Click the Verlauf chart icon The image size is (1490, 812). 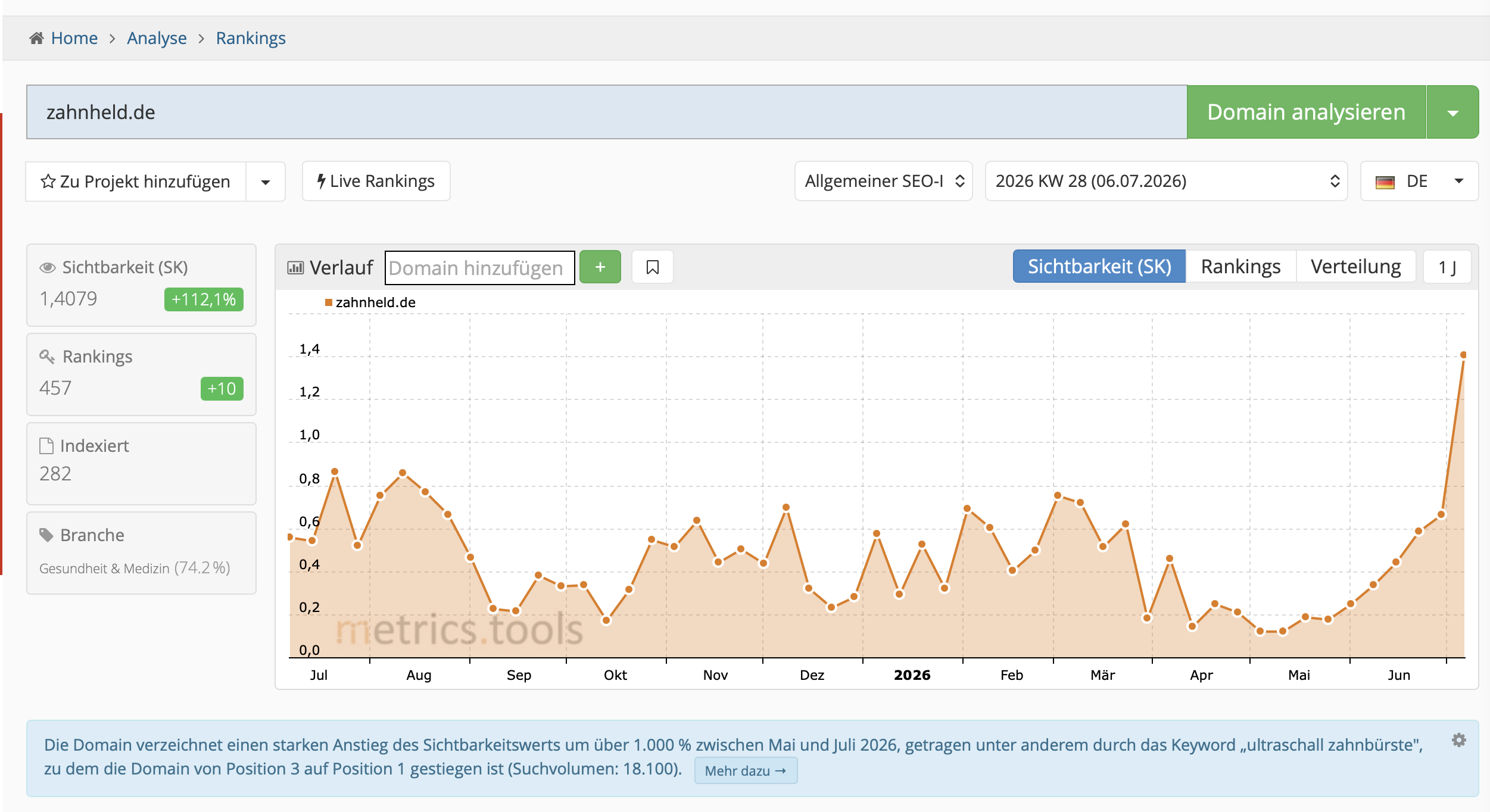(295, 268)
